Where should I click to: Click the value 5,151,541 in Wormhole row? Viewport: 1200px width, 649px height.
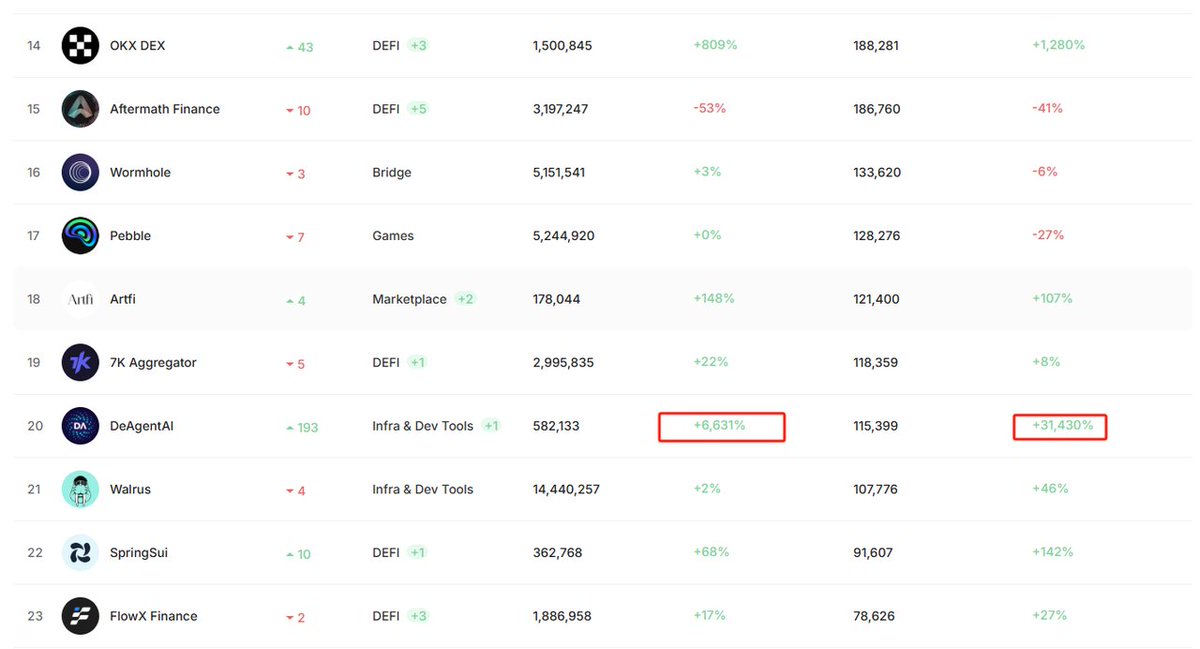tap(559, 172)
